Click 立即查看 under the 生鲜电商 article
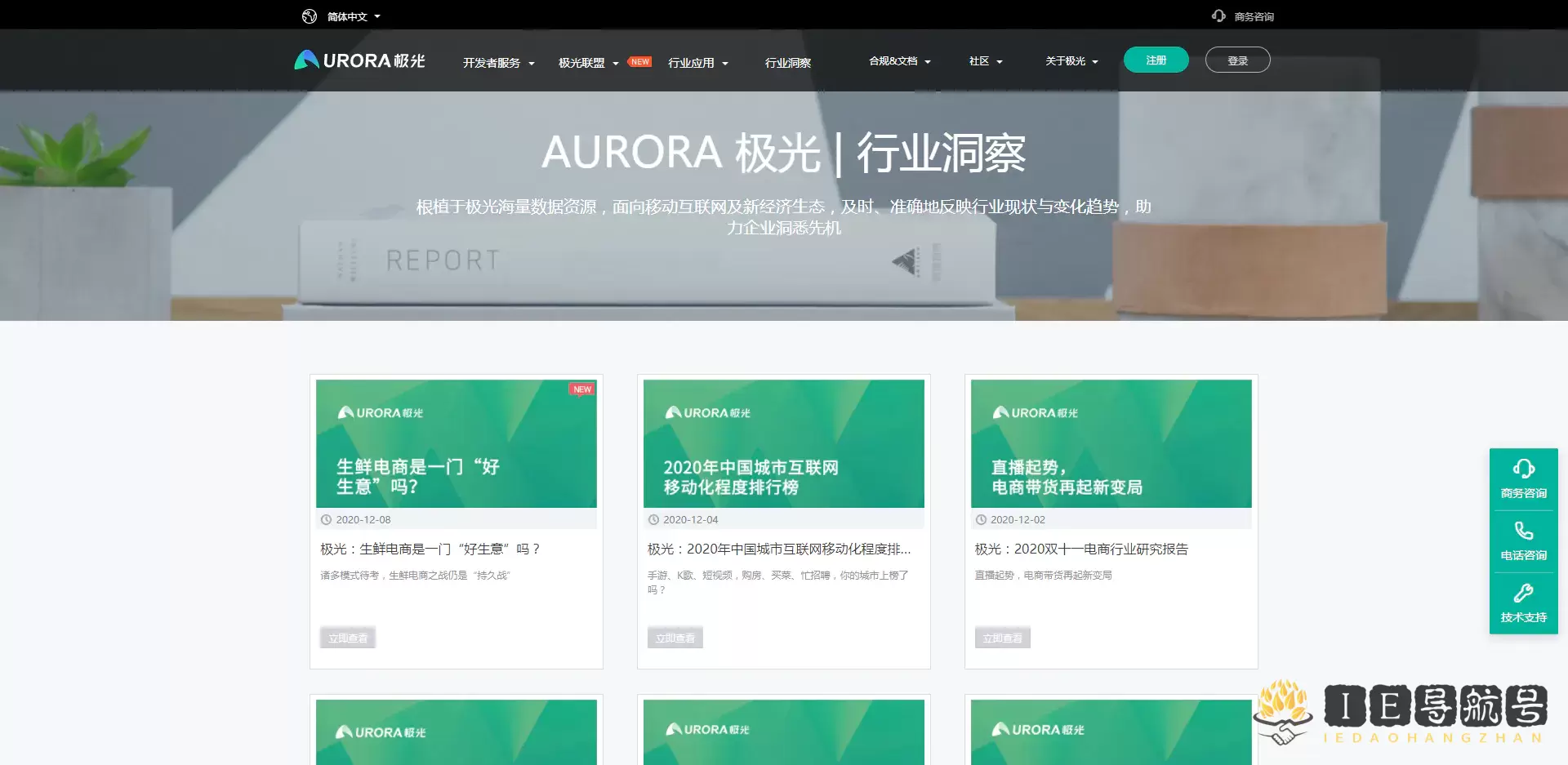The image size is (1568, 765). click(348, 638)
